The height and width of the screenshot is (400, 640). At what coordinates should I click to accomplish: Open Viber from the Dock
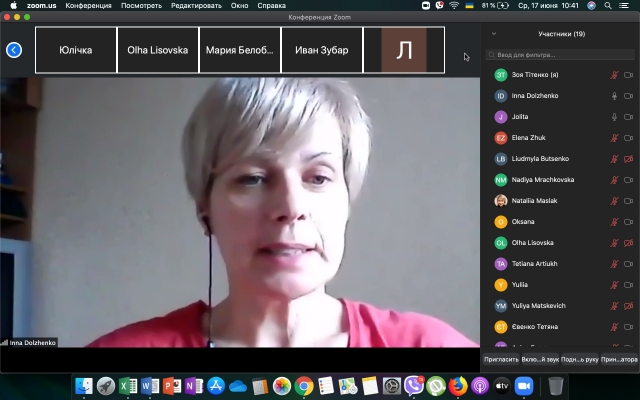pyautogui.click(x=414, y=386)
